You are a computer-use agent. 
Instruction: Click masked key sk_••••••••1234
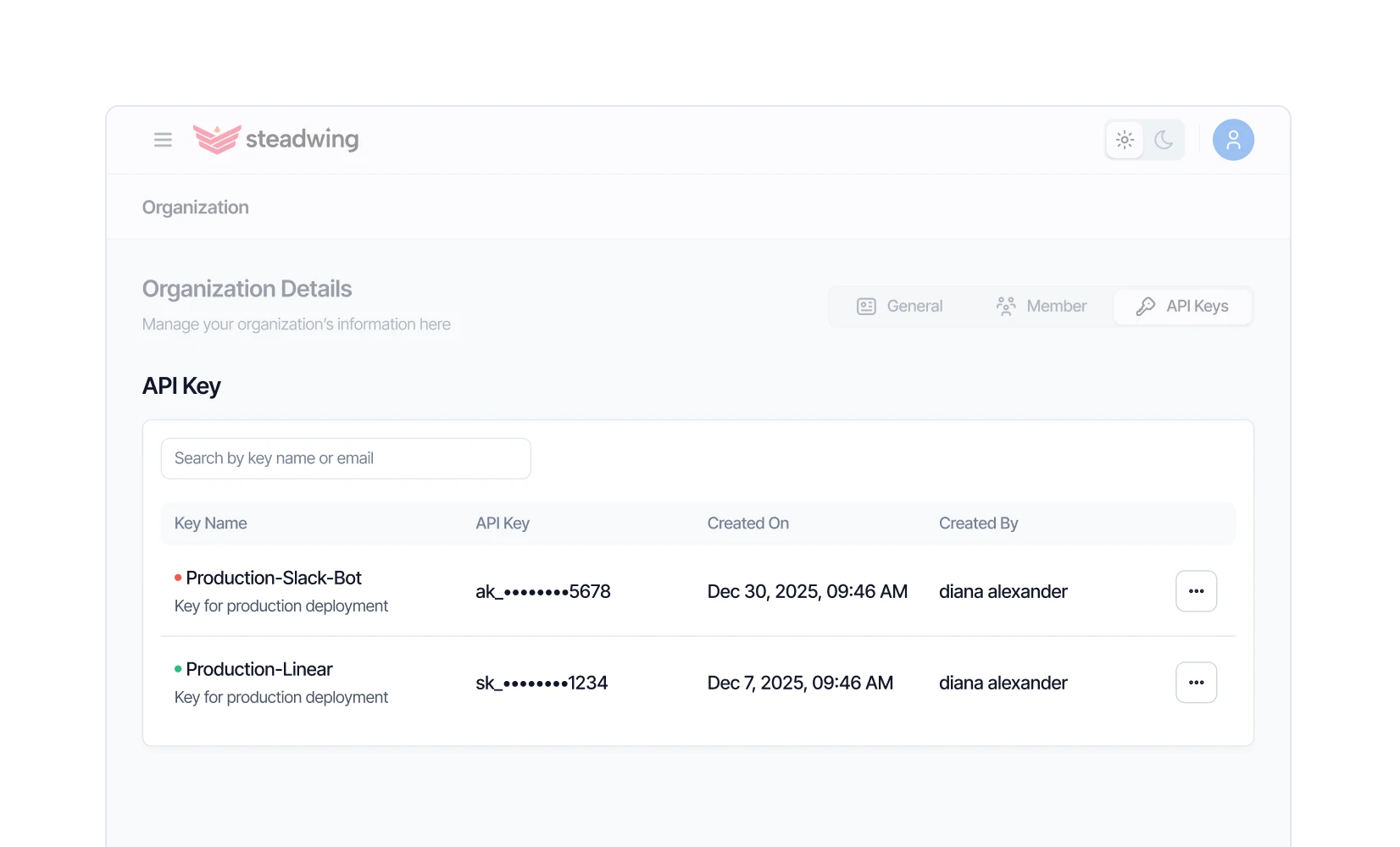coord(542,683)
